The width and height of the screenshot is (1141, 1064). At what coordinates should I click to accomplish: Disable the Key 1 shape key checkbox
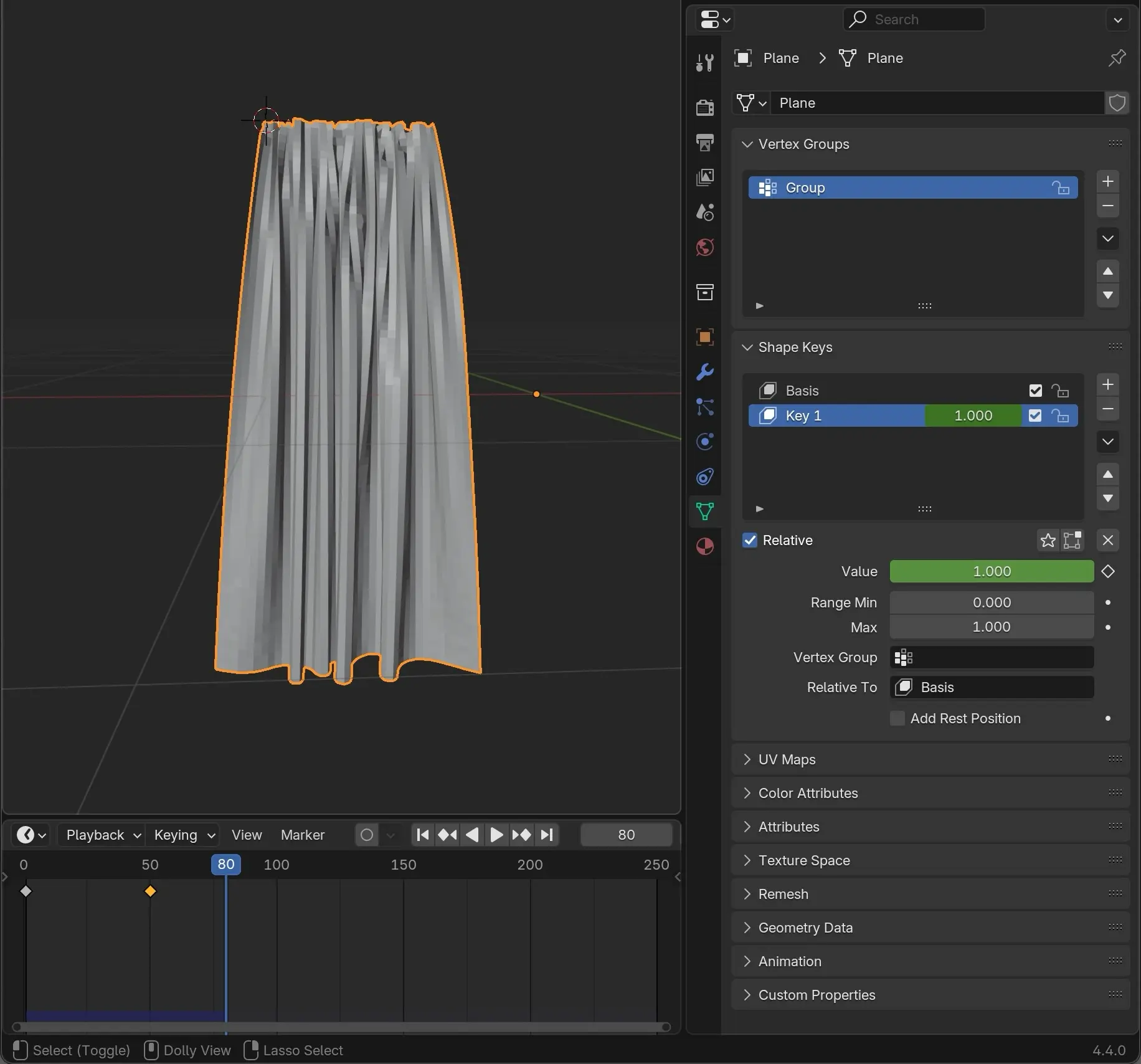click(1035, 416)
